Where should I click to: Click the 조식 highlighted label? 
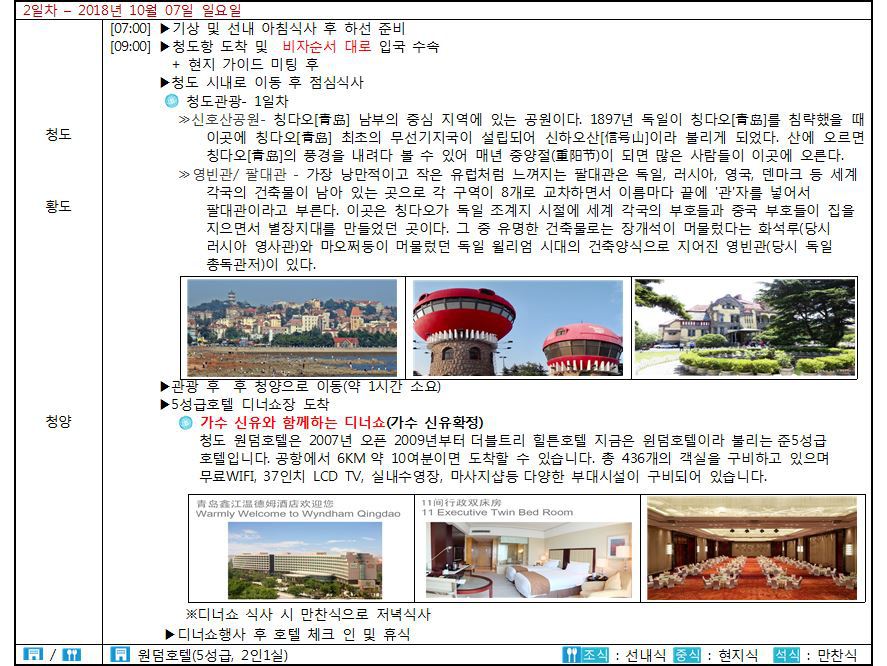coord(596,655)
